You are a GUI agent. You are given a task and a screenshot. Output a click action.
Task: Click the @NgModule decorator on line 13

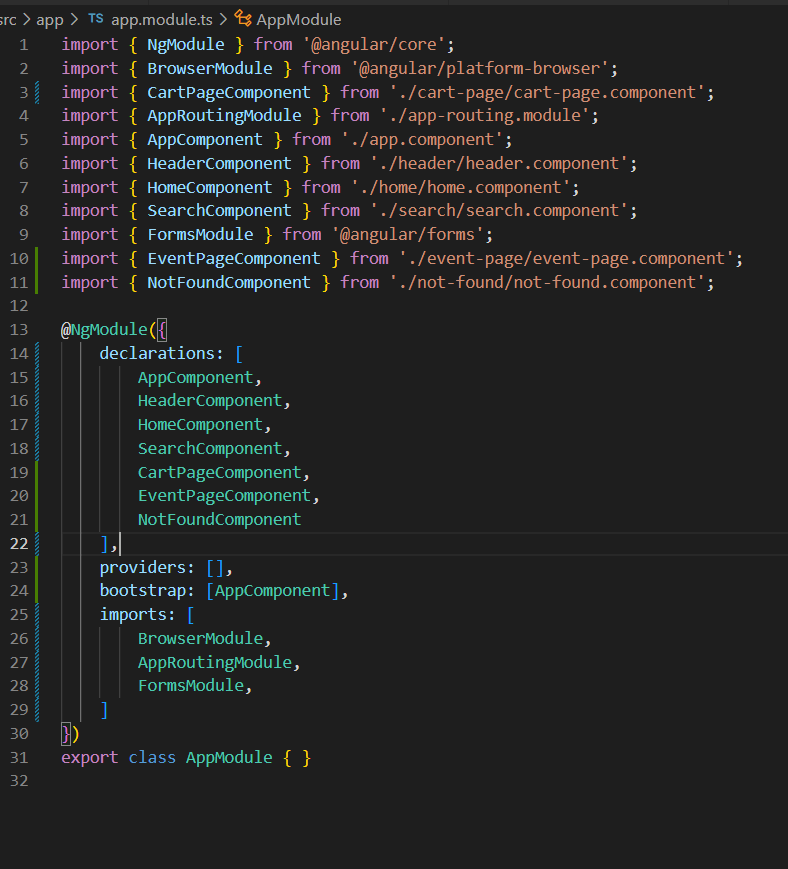104,330
